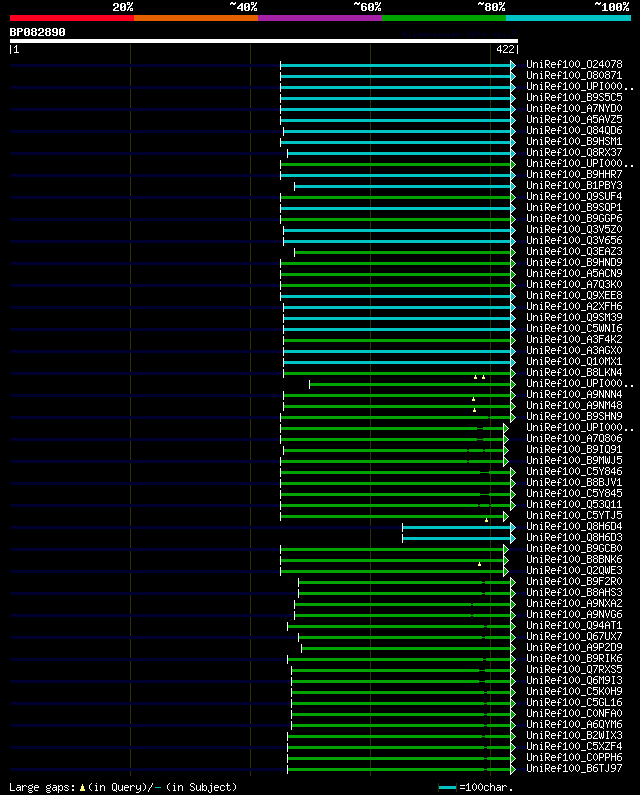Open hit UniRef100_A7NYD0
640x795 pixels.
pos(574,109)
